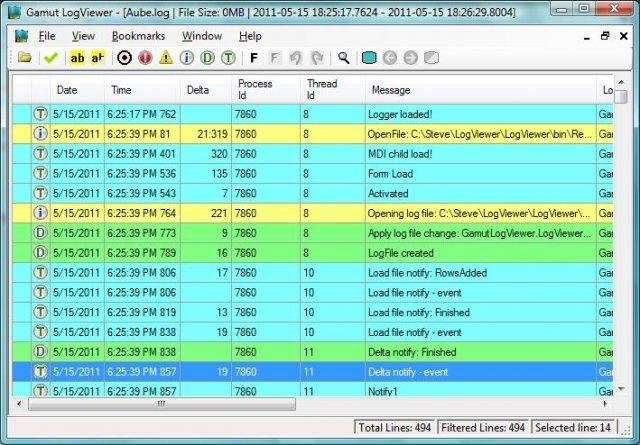Open the File menu
The height and width of the screenshot is (445, 640).
[47, 36]
